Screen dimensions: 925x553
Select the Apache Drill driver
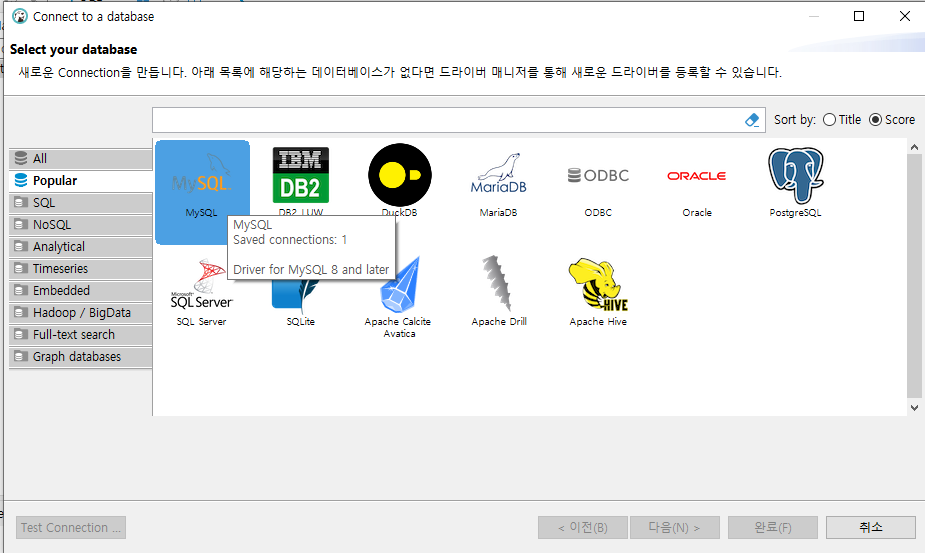tap(498, 292)
